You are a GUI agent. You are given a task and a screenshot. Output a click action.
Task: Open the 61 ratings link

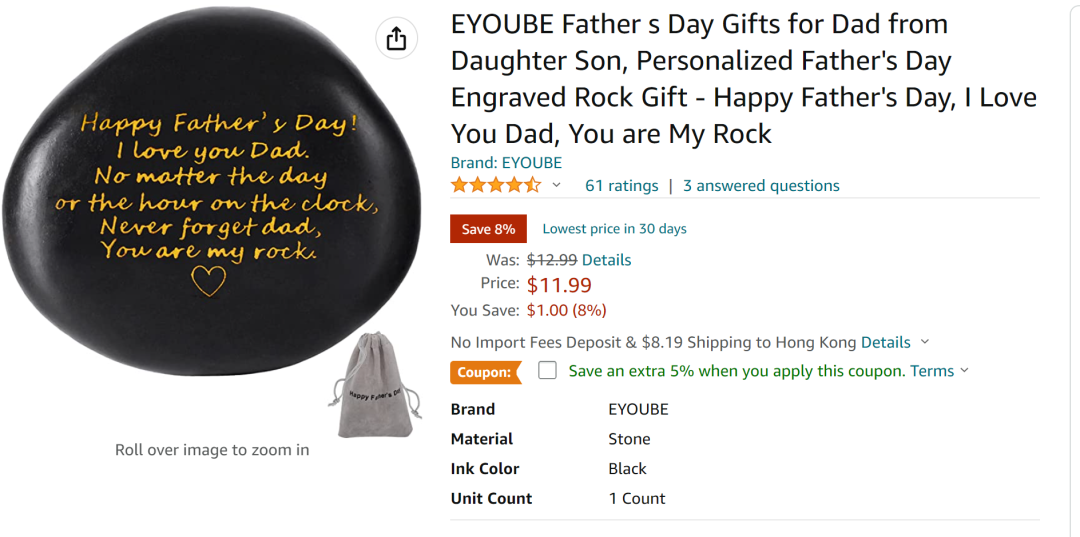[x=621, y=186]
